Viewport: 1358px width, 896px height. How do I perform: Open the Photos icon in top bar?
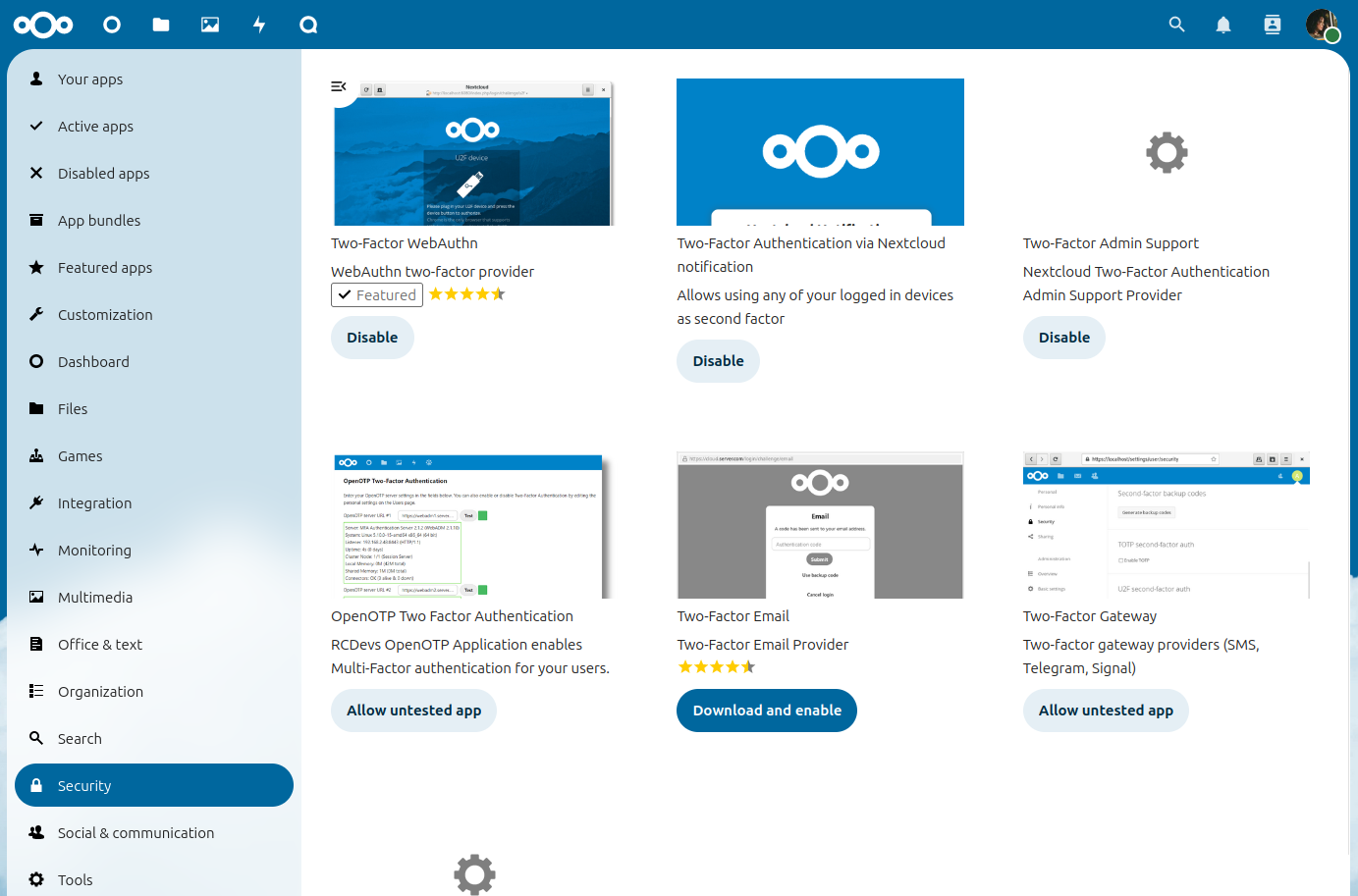[x=210, y=25]
